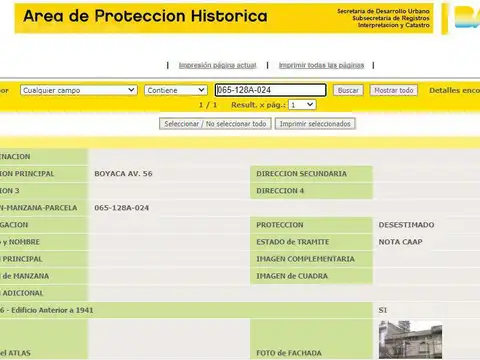The width and height of the screenshot is (480, 360).
Task: Open 'Imprimir todas las páginas' link
Action: [x=321, y=65]
